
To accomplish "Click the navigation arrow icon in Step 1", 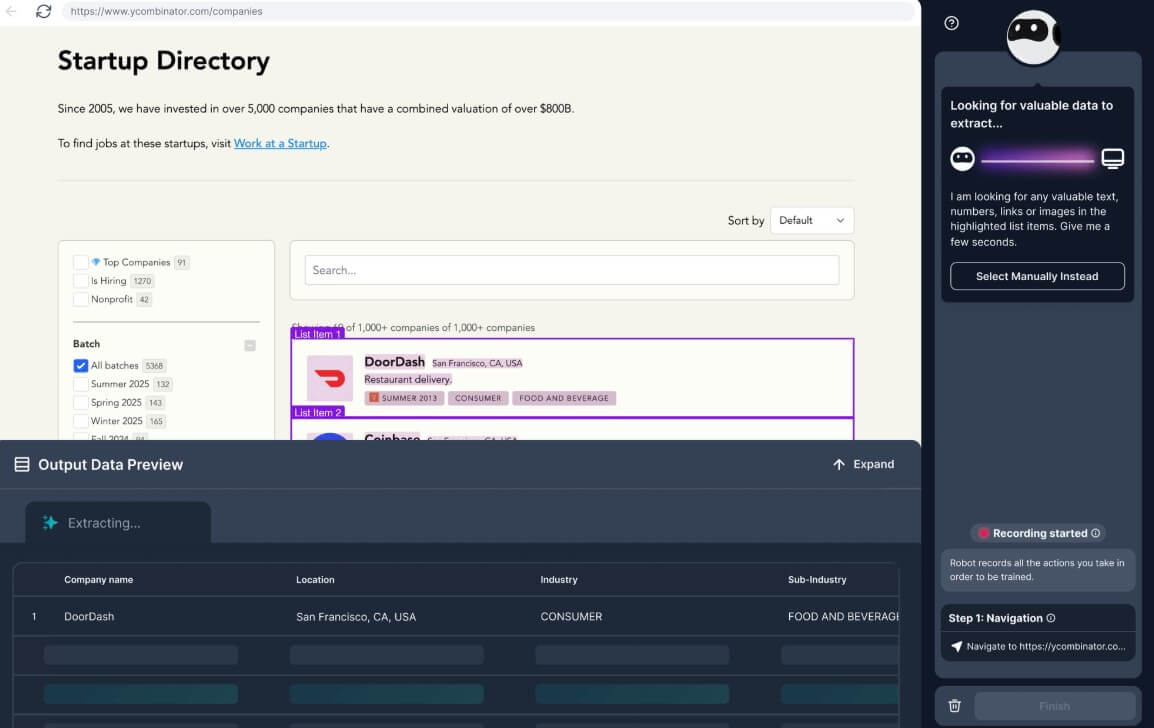I will pos(956,646).
